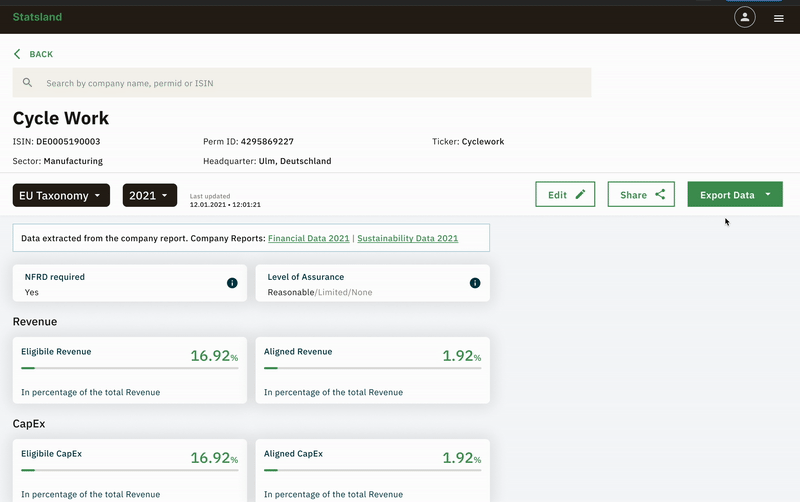800x502 pixels.
Task: Open the user profile icon
Action: 745,17
